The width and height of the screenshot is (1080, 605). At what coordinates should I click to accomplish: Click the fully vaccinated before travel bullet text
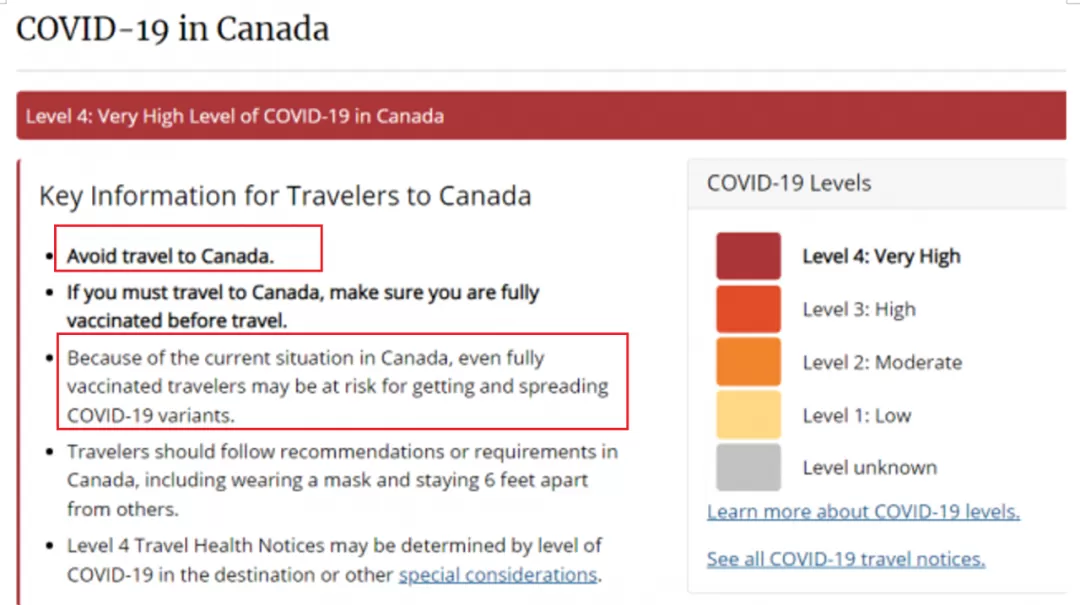tap(303, 306)
